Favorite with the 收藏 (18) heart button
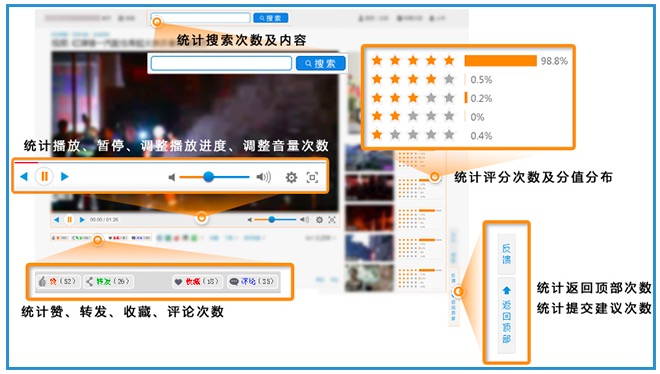The image size is (660, 374). 197,281
